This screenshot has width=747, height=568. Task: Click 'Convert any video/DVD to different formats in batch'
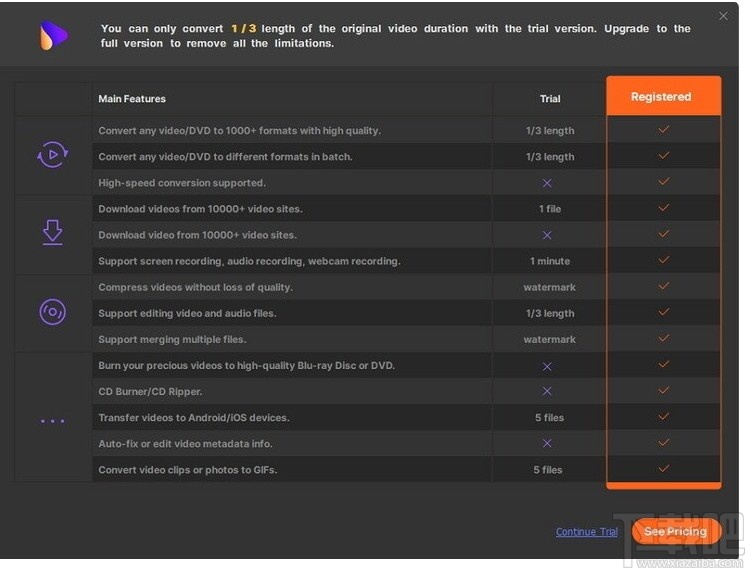click(225, 157)
